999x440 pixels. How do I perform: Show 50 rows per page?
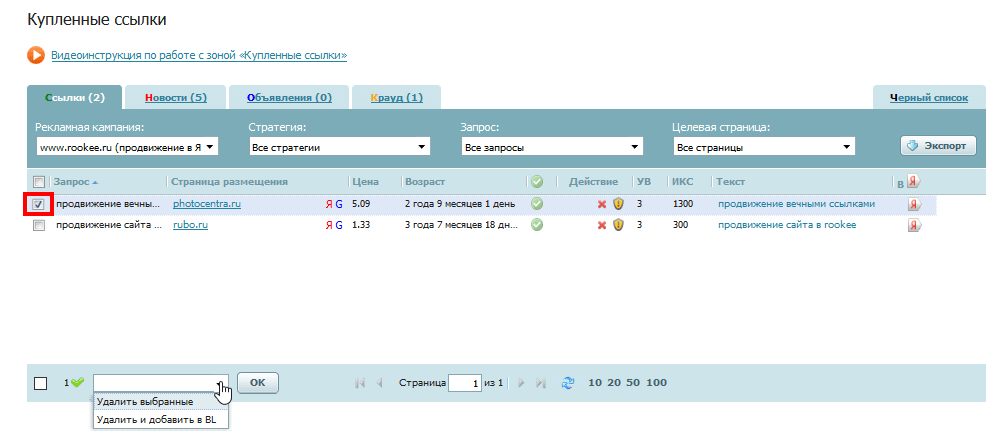click(x=633, y=383)
